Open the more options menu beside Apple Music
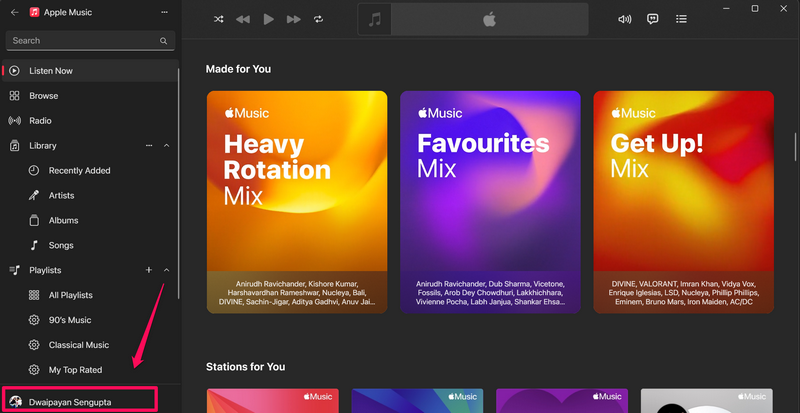Screen dimensions: 800x413 coord(164,12)
